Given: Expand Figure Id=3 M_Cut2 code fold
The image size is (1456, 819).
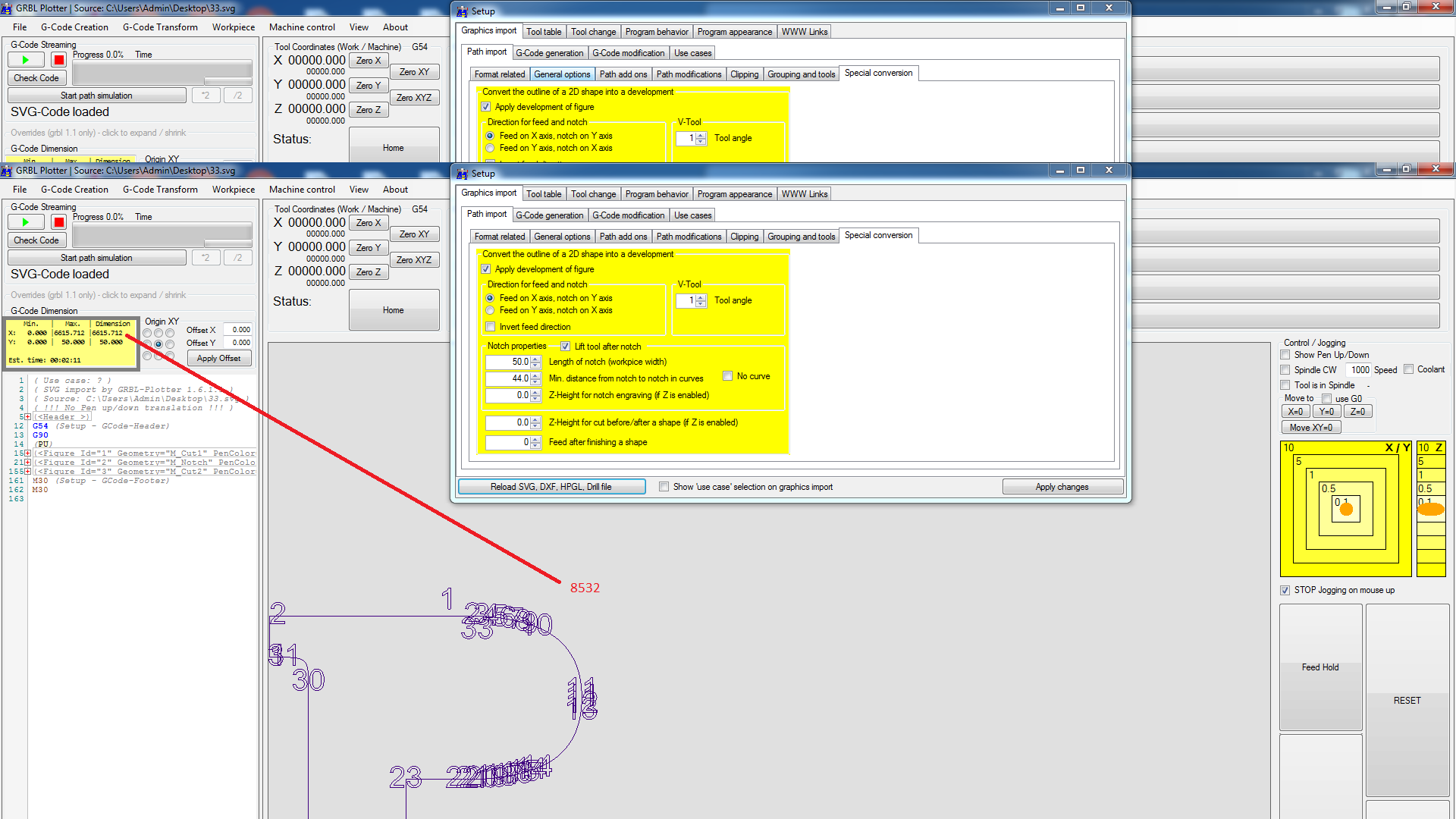Looking at the screenshot, I should [x=28, y=472].
